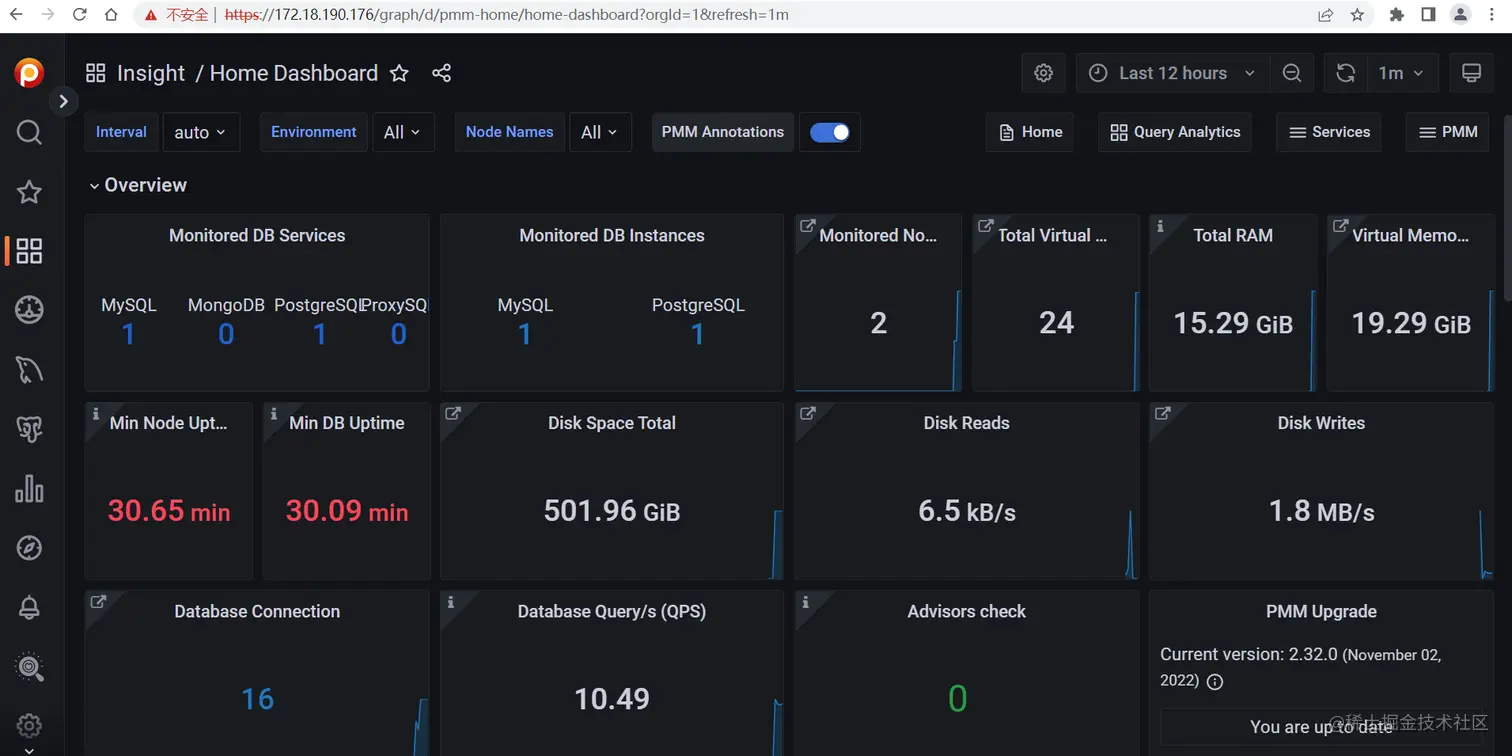Open the Query Analytics bar chart sidebar icon

click(x=30, y=488)
